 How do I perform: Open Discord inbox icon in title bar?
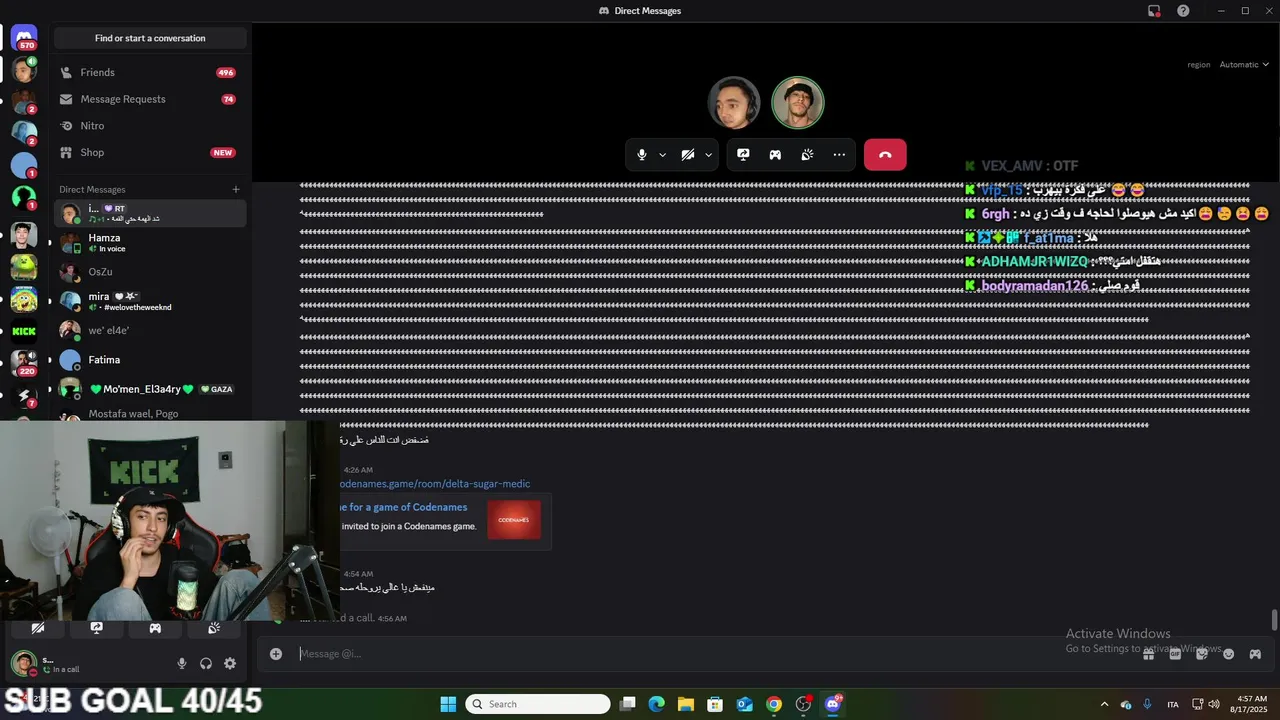(1154, 11)
